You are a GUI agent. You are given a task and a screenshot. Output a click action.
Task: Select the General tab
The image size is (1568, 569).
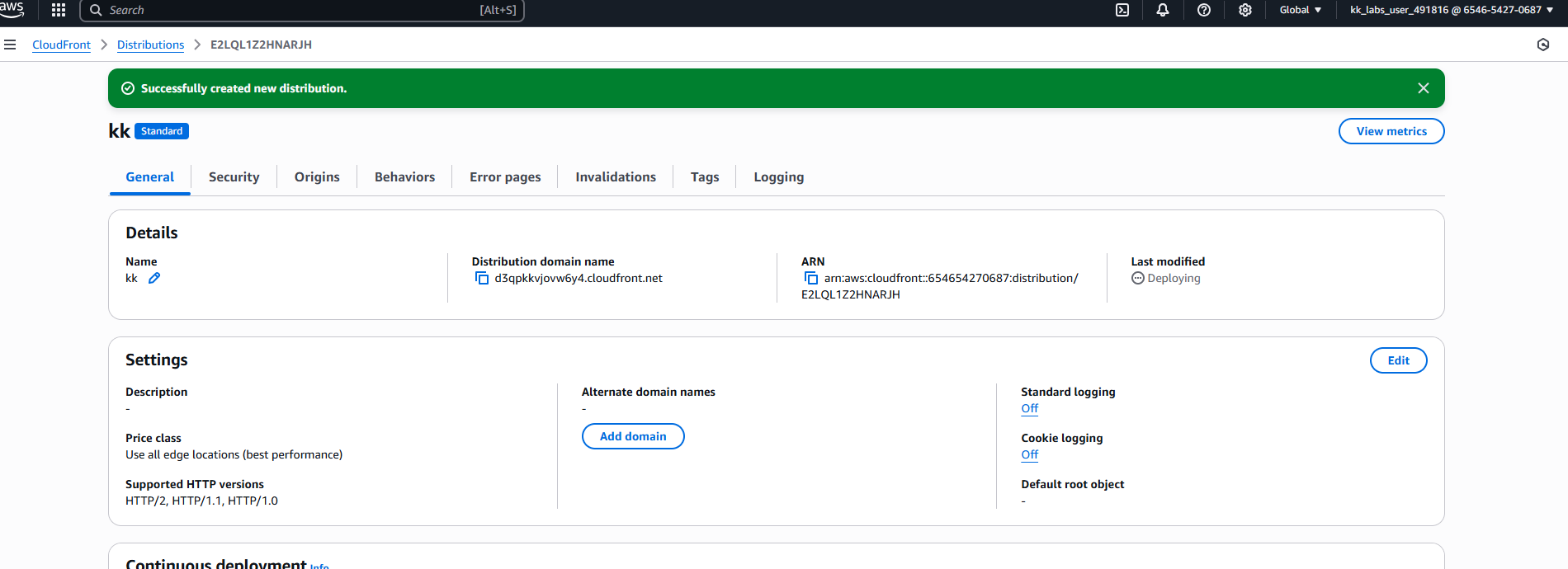(150, 177)
